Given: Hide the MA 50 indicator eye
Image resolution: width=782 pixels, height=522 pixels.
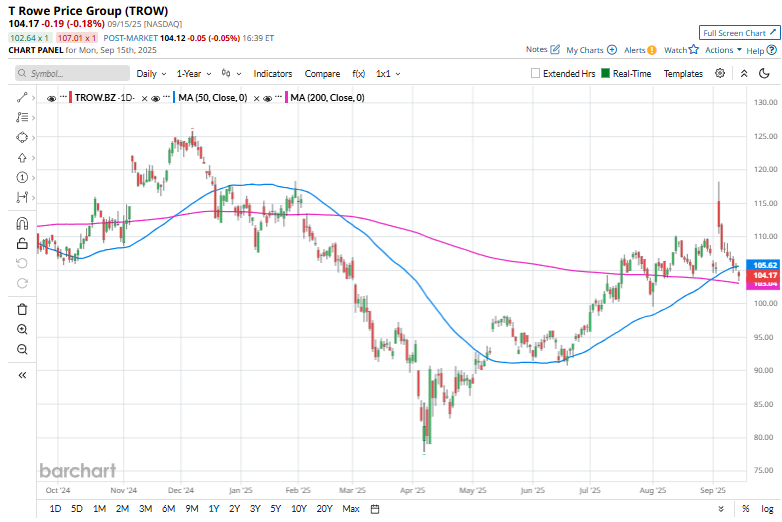Looking at the screenshot, I should click(155, 98).
